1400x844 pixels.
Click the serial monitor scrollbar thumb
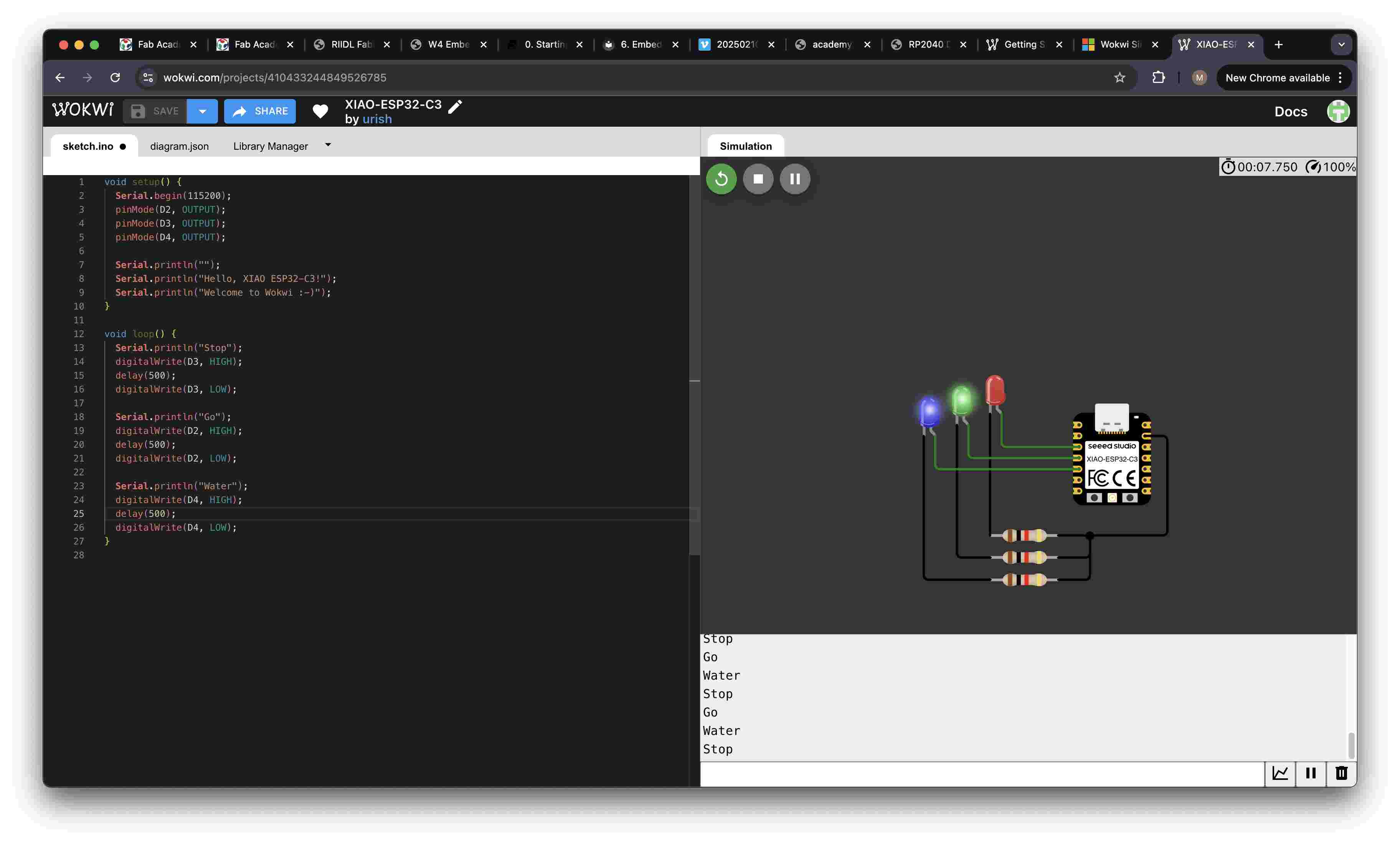click(x=1352, y=745)
